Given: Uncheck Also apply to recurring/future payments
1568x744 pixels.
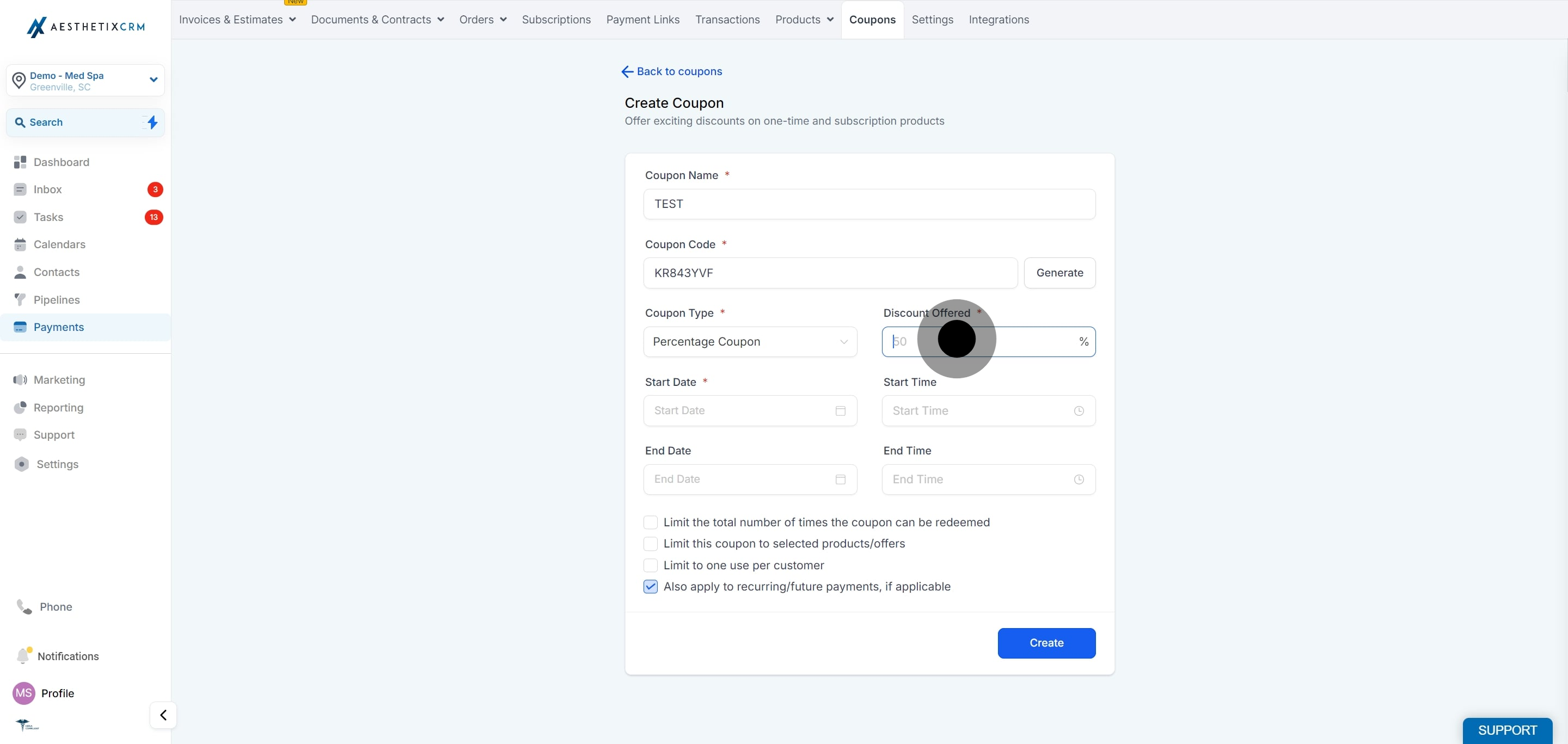Looking at the screenshot, I should click(651, 587).
